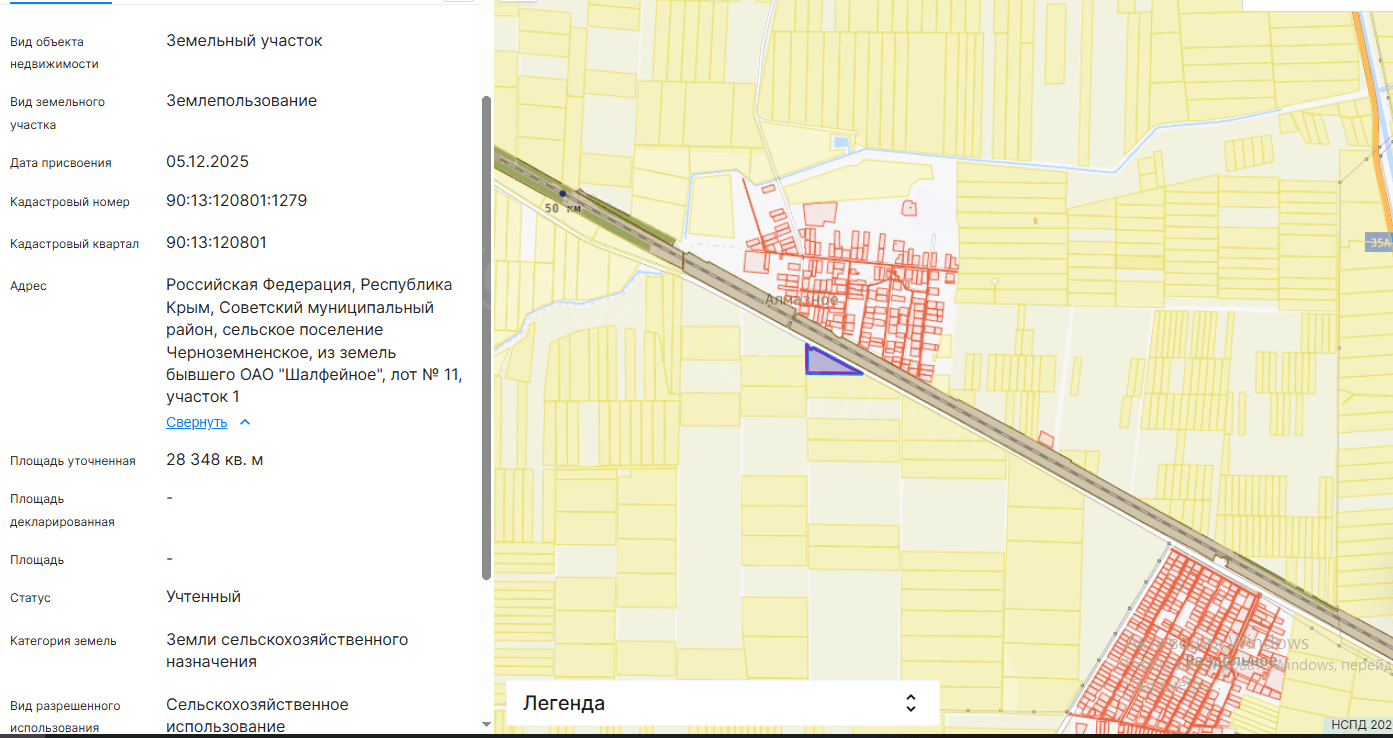Click the small blue pond on the map

(x=842, y=143)
